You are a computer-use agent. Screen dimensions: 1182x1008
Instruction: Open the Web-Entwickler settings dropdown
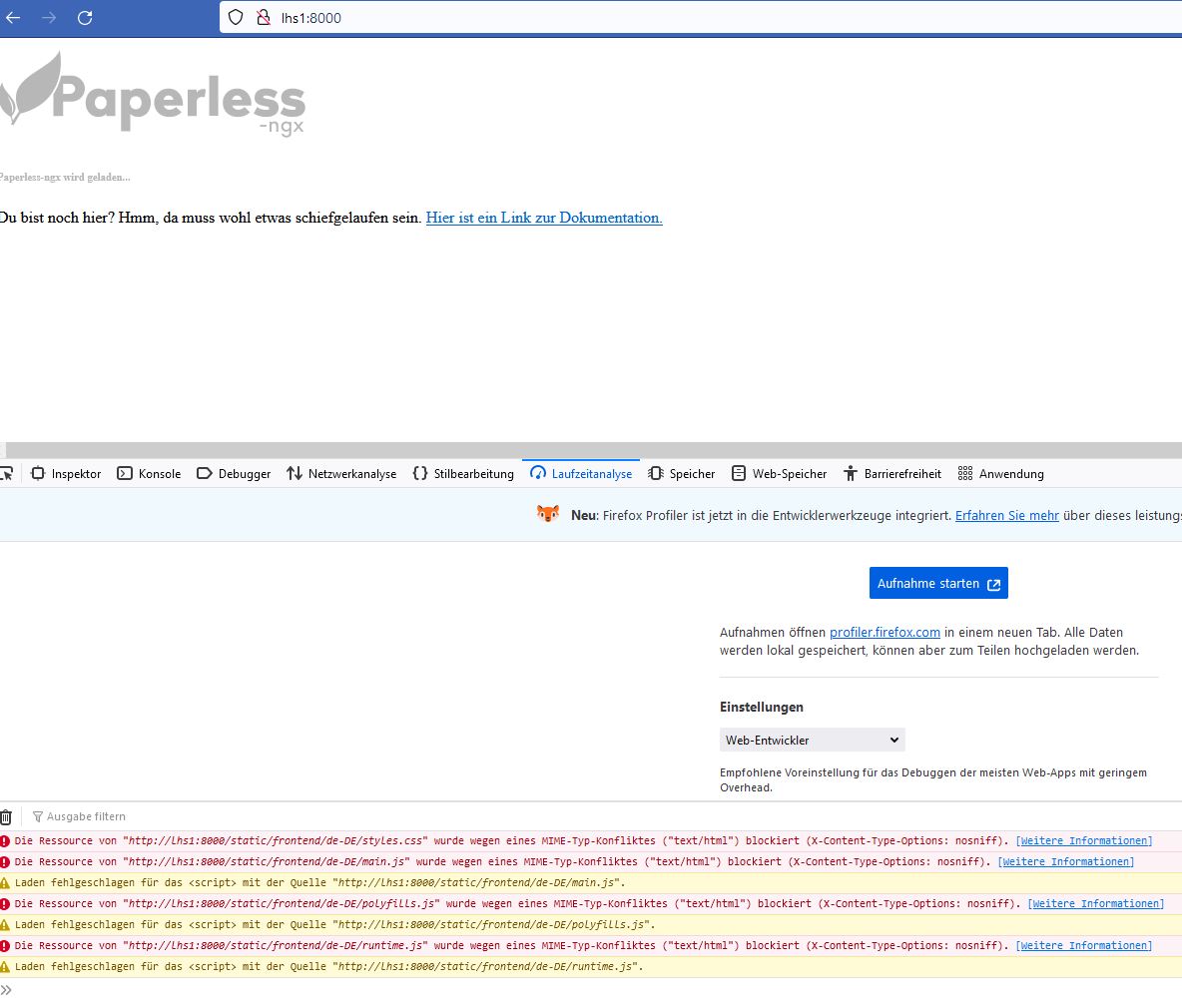coord(812,740)
